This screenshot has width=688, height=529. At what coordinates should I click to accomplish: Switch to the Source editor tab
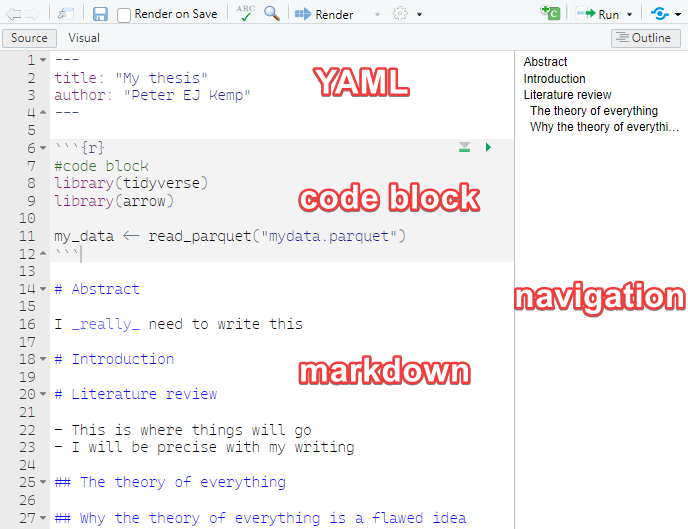(29, 38)
